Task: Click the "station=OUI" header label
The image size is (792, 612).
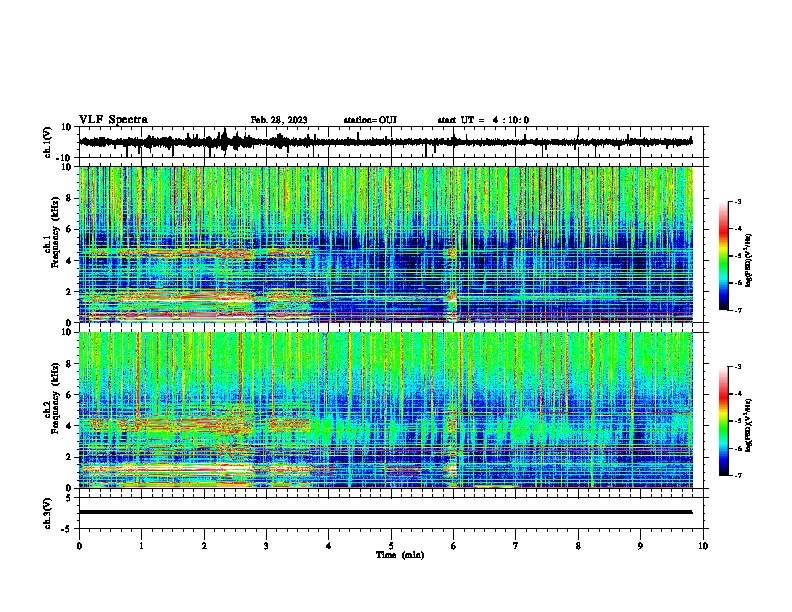Action: [370, 120]
